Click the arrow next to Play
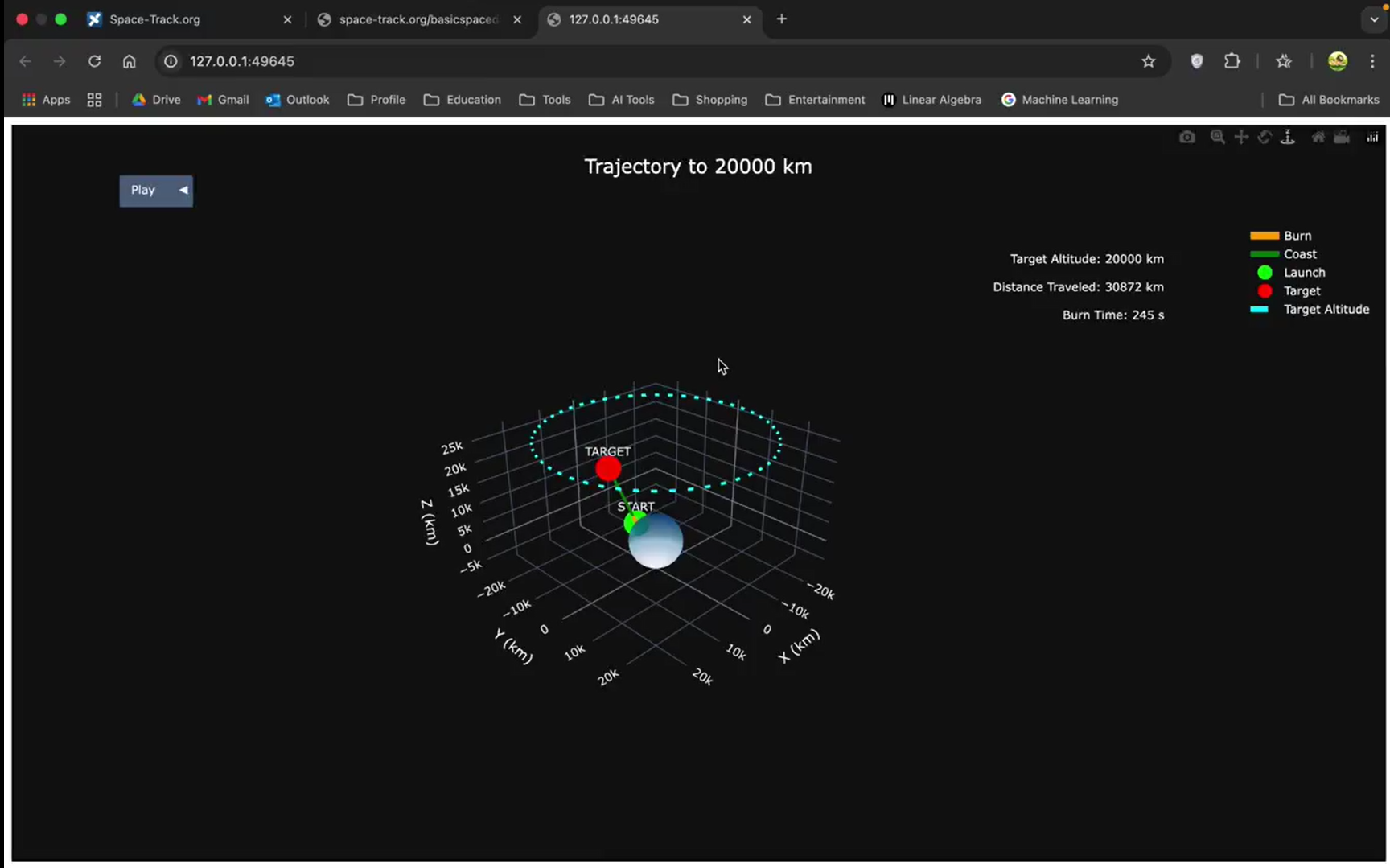This screenshot has width=1390, height=868. [x=183, y=191]
